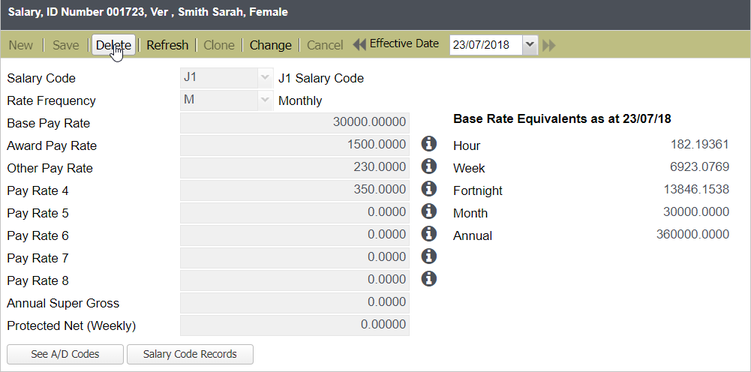
Task: Click the info icon beside Other Pay Rate
Action: click(429, 166)
